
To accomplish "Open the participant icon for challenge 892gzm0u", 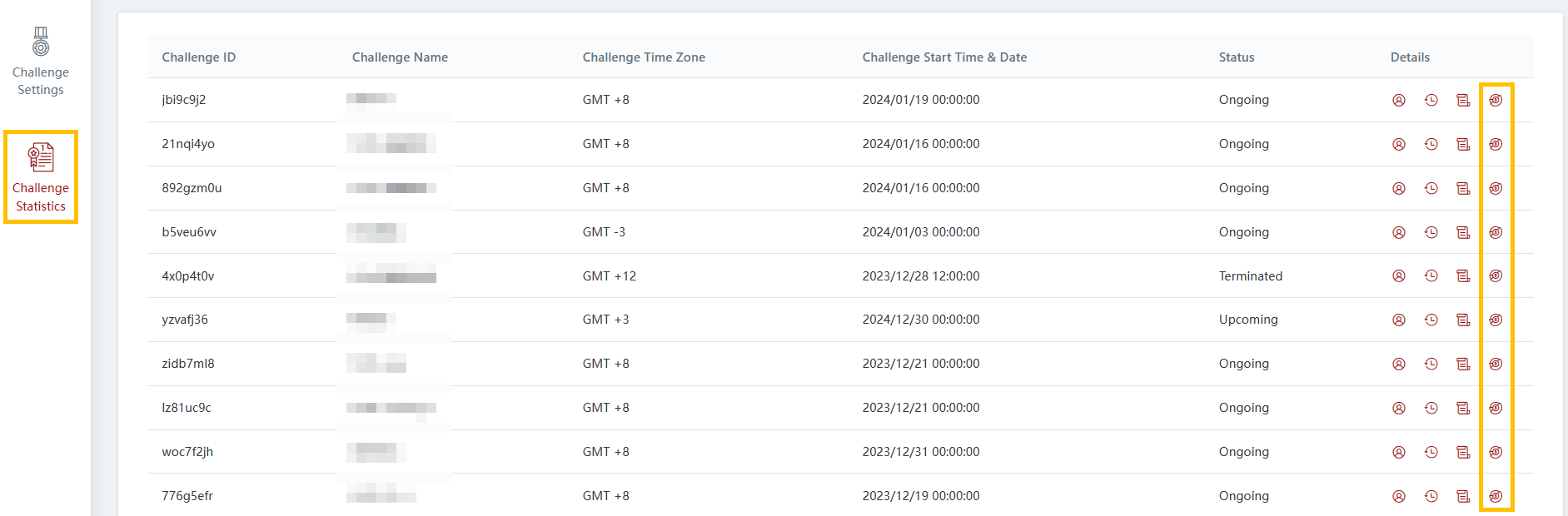I will [x=1399, y=188].
